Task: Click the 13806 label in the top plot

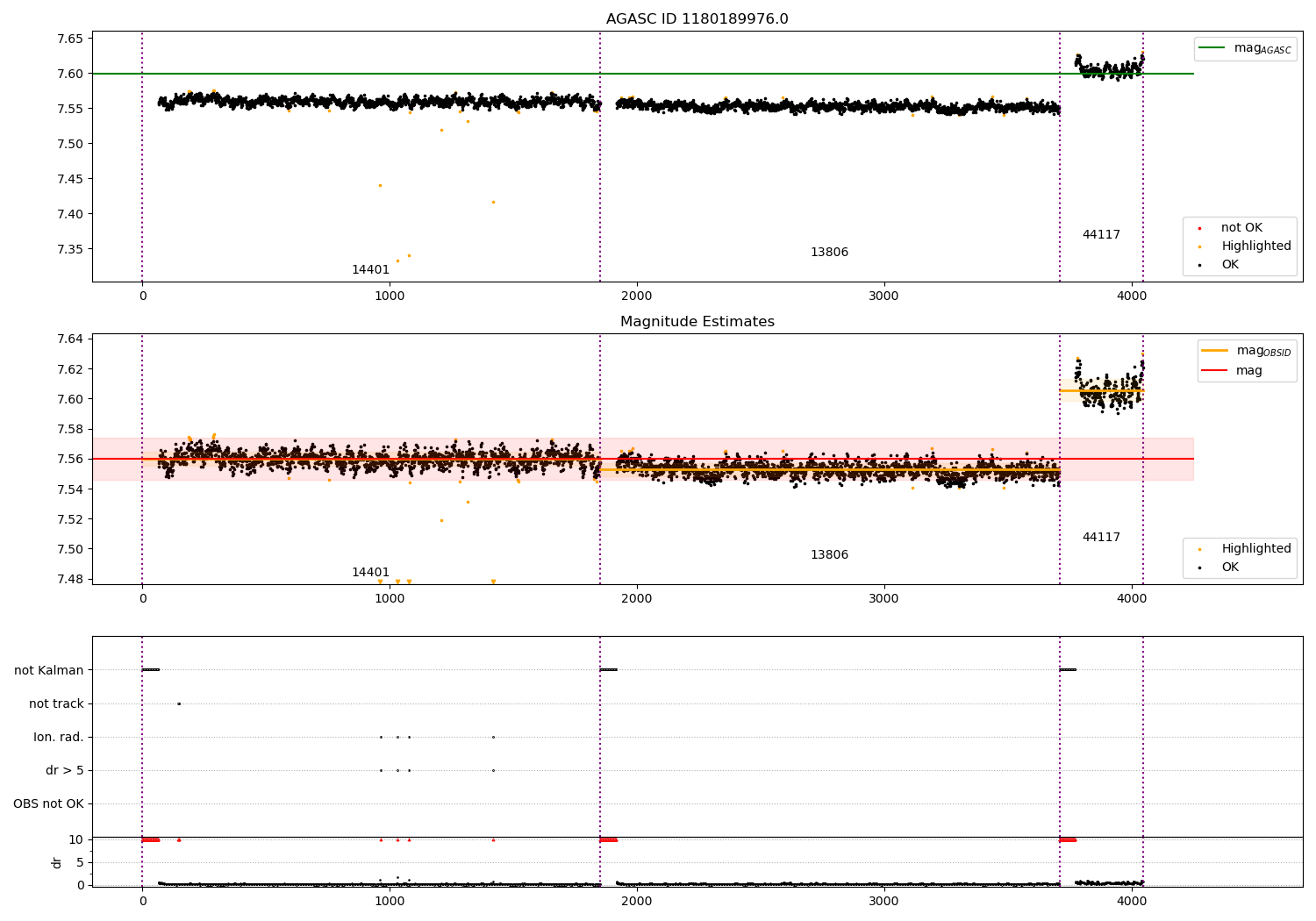Action: coord(829,253)
